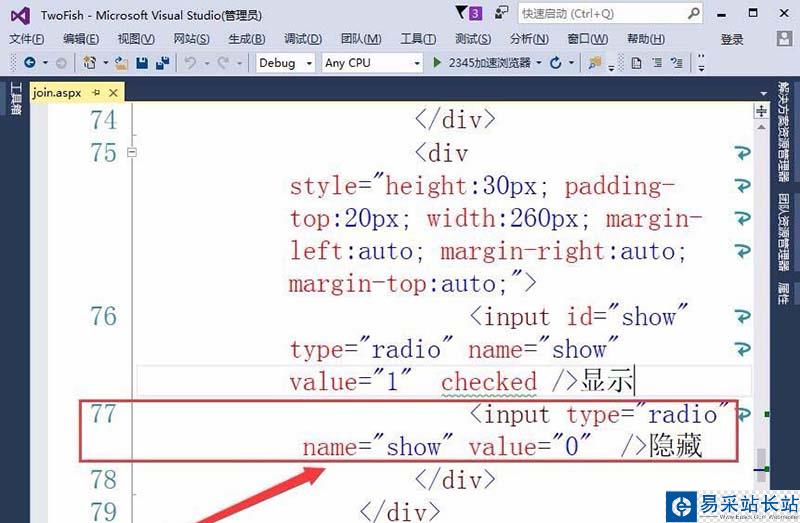The height and width of the screenshot is (523, 800).
Task: Open the tab list dropdown arrow
Action: (764, 94)
